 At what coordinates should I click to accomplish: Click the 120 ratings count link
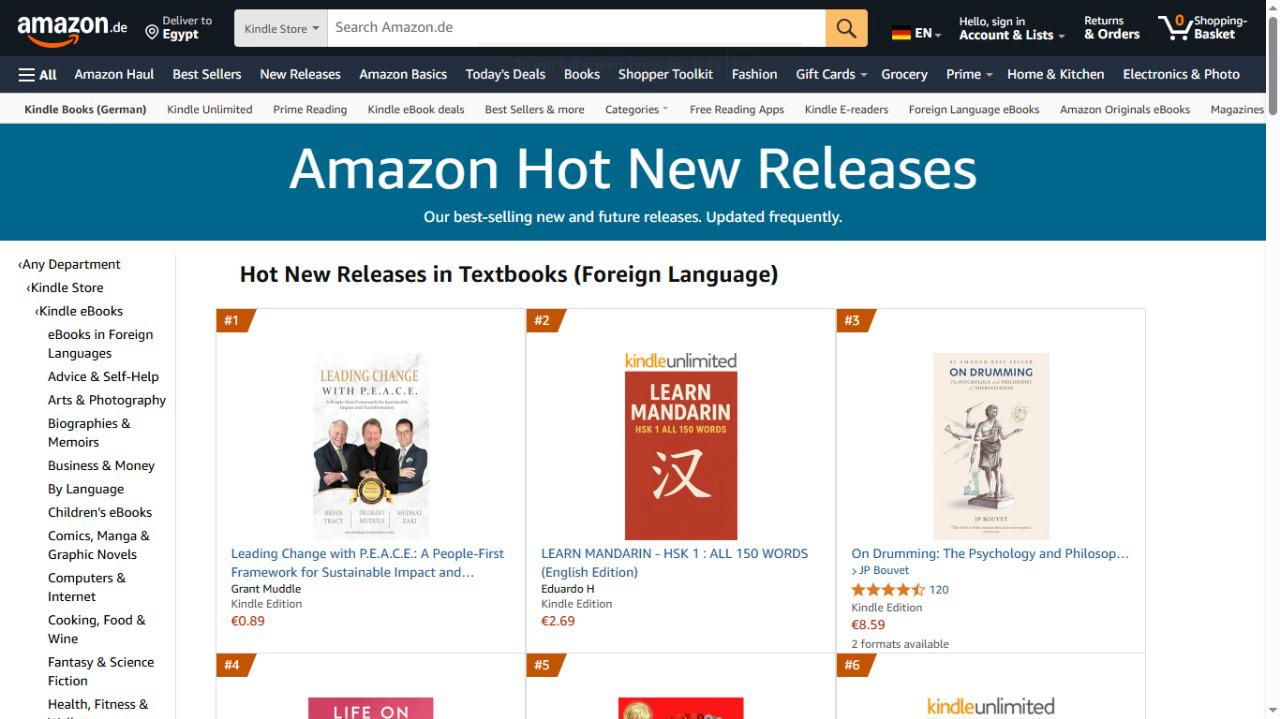938,590
